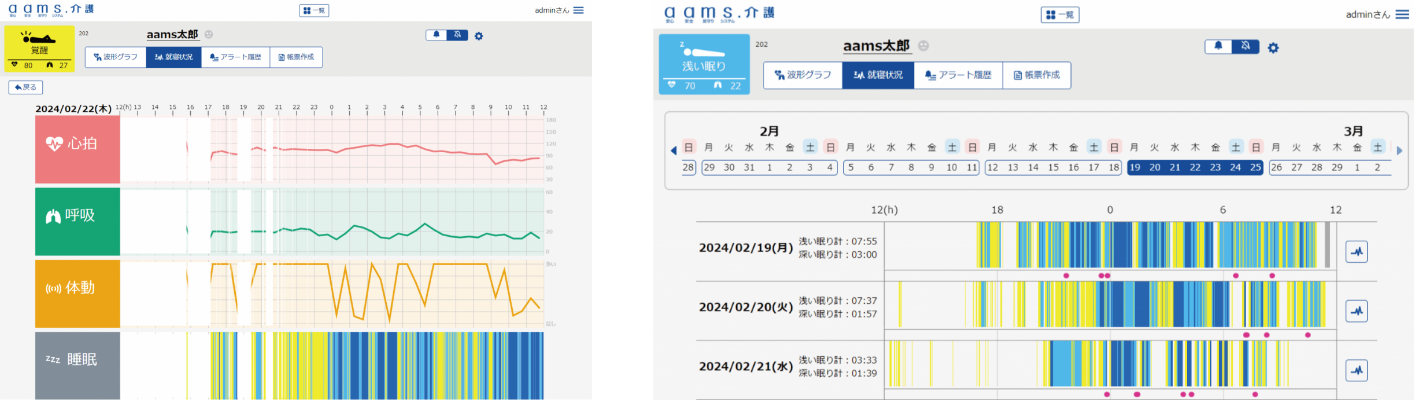Switch to 波形グラフ tab in right panel
This screenshot has width=1414, height=400.
click(x=802, y=75)
